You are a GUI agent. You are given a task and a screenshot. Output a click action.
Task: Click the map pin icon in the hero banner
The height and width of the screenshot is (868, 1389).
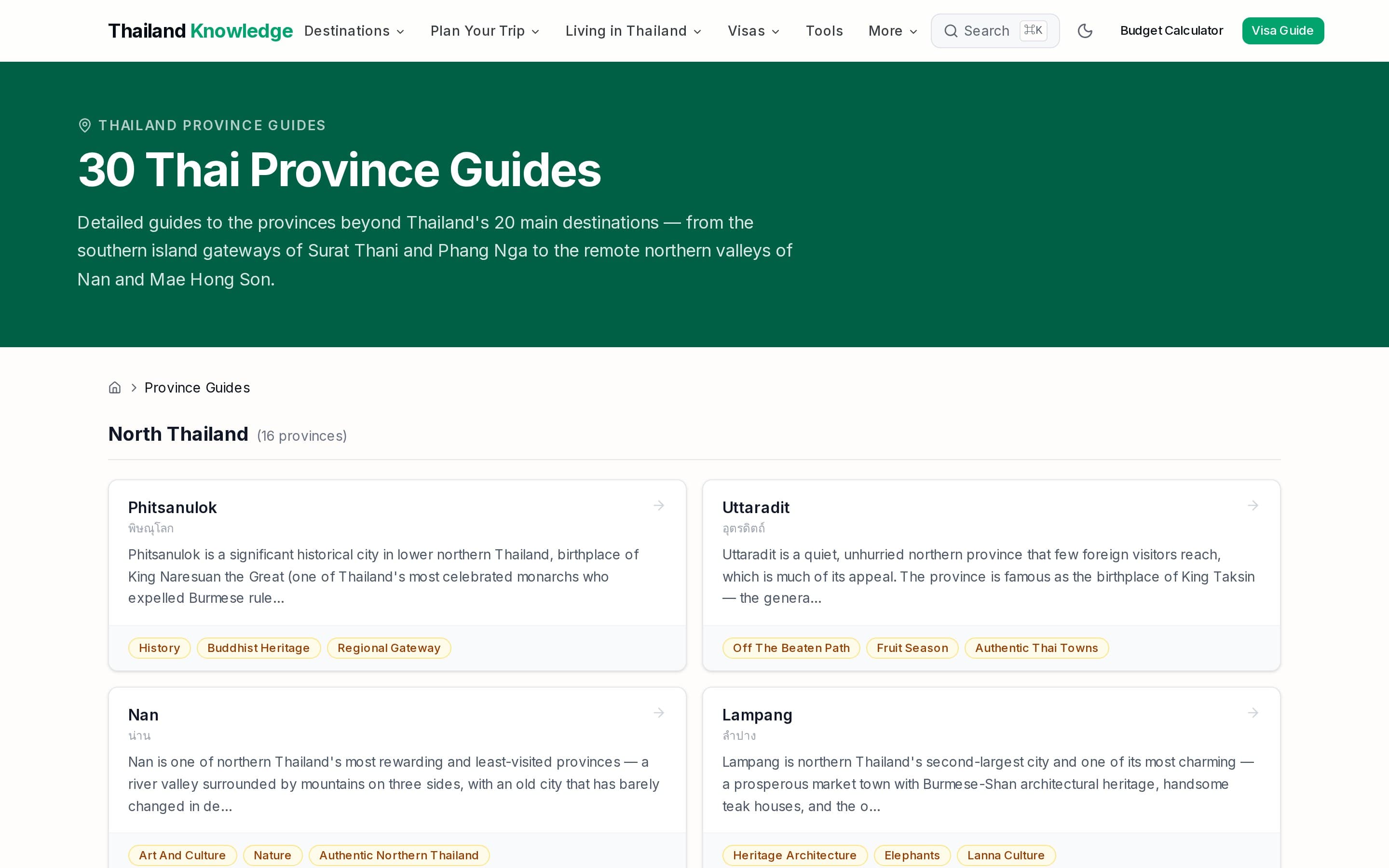pyautogui.click(x=84, y=125)
